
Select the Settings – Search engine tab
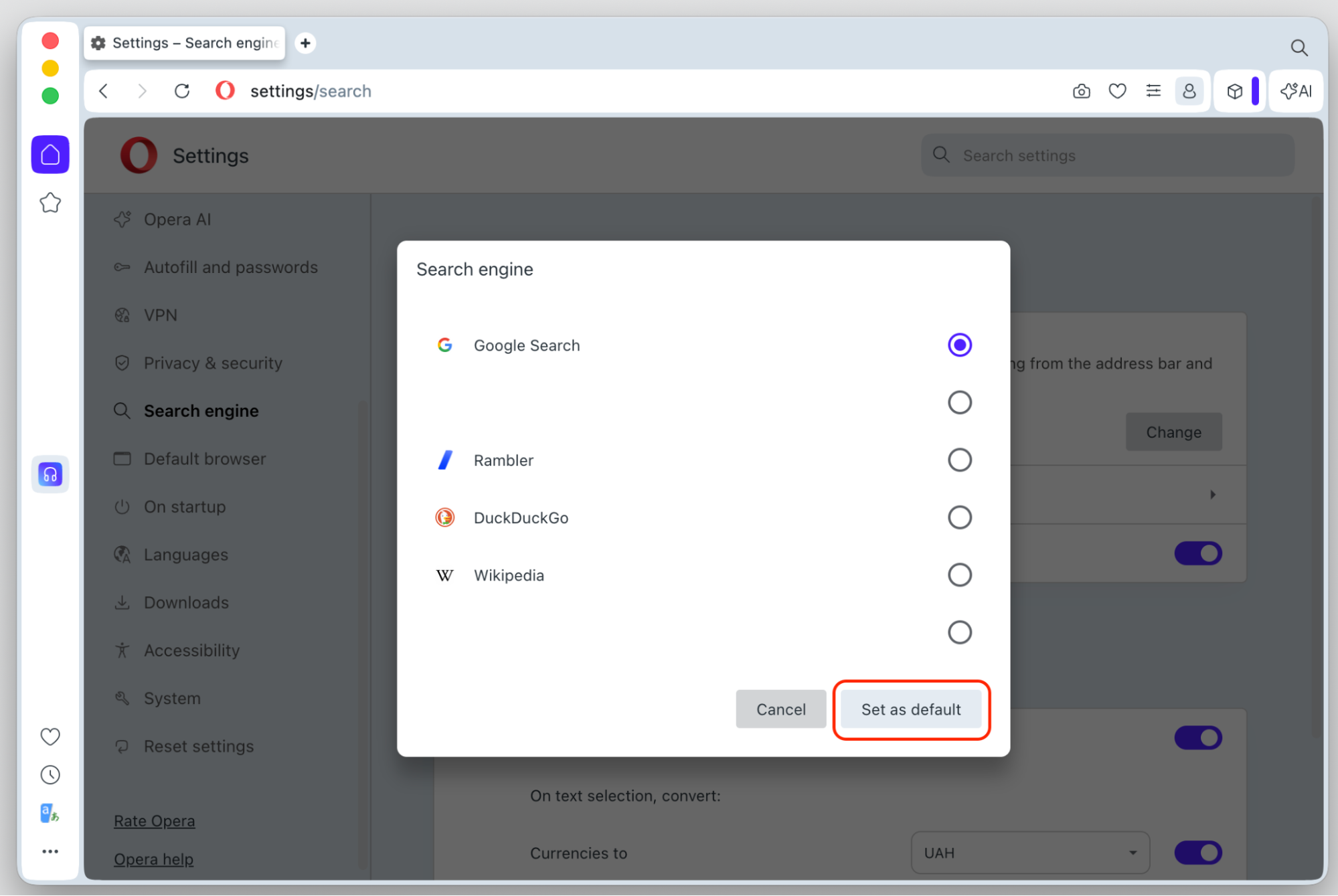pos(185,43)
